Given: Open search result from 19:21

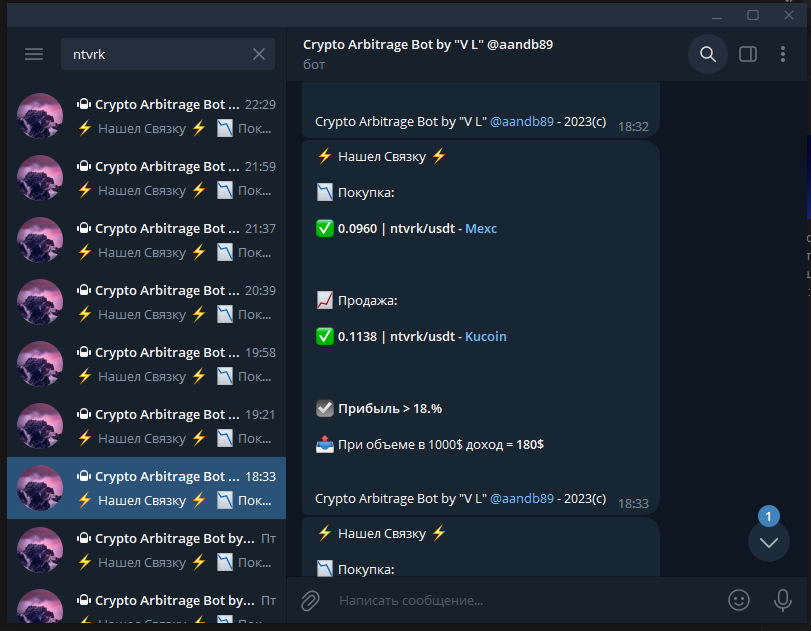Looking at the screenshot, I should (146, 426).
